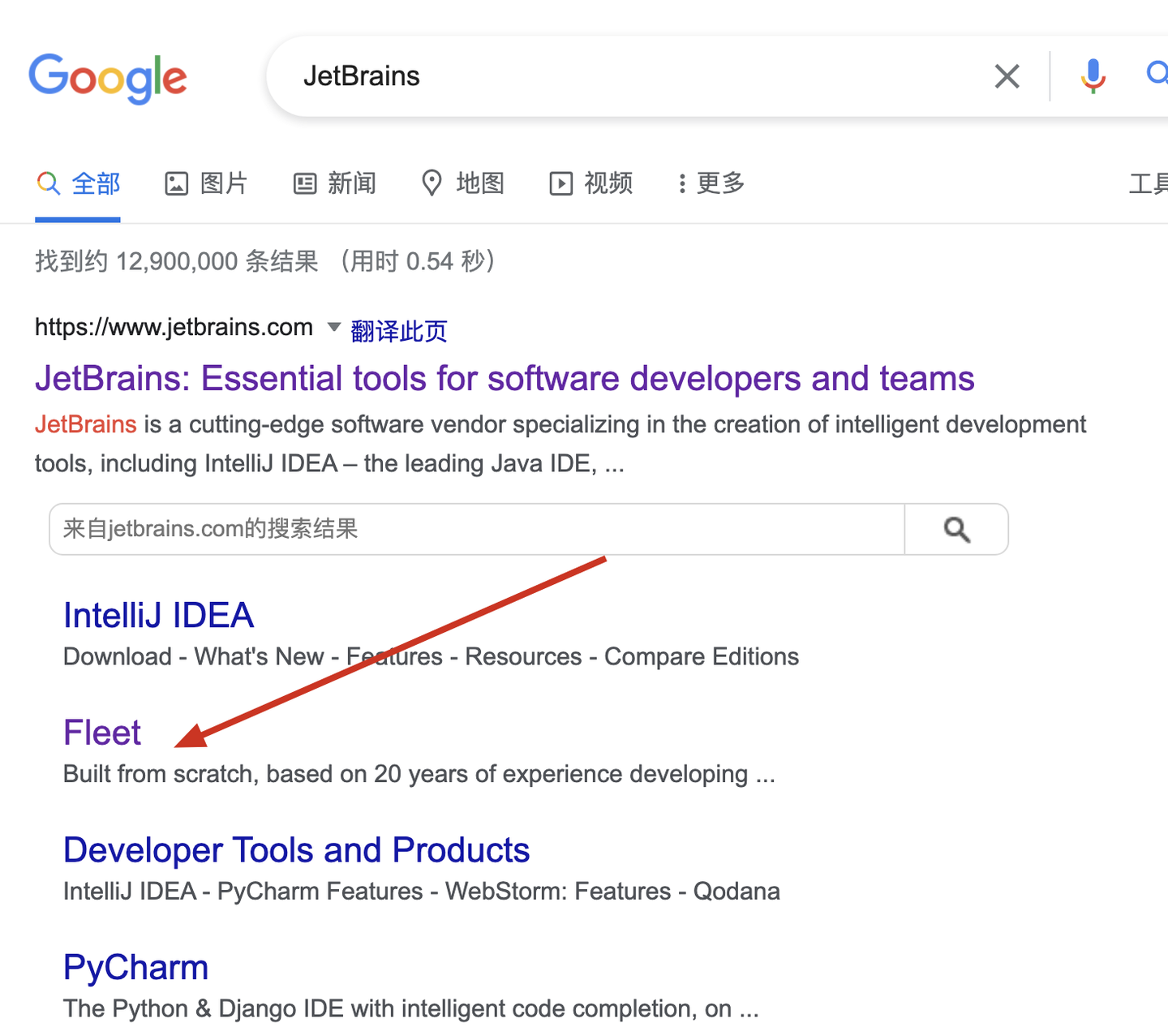Click the magnifier icon to run the search
Screen dimensions: 1168x1036
(x=1155, y=75)
